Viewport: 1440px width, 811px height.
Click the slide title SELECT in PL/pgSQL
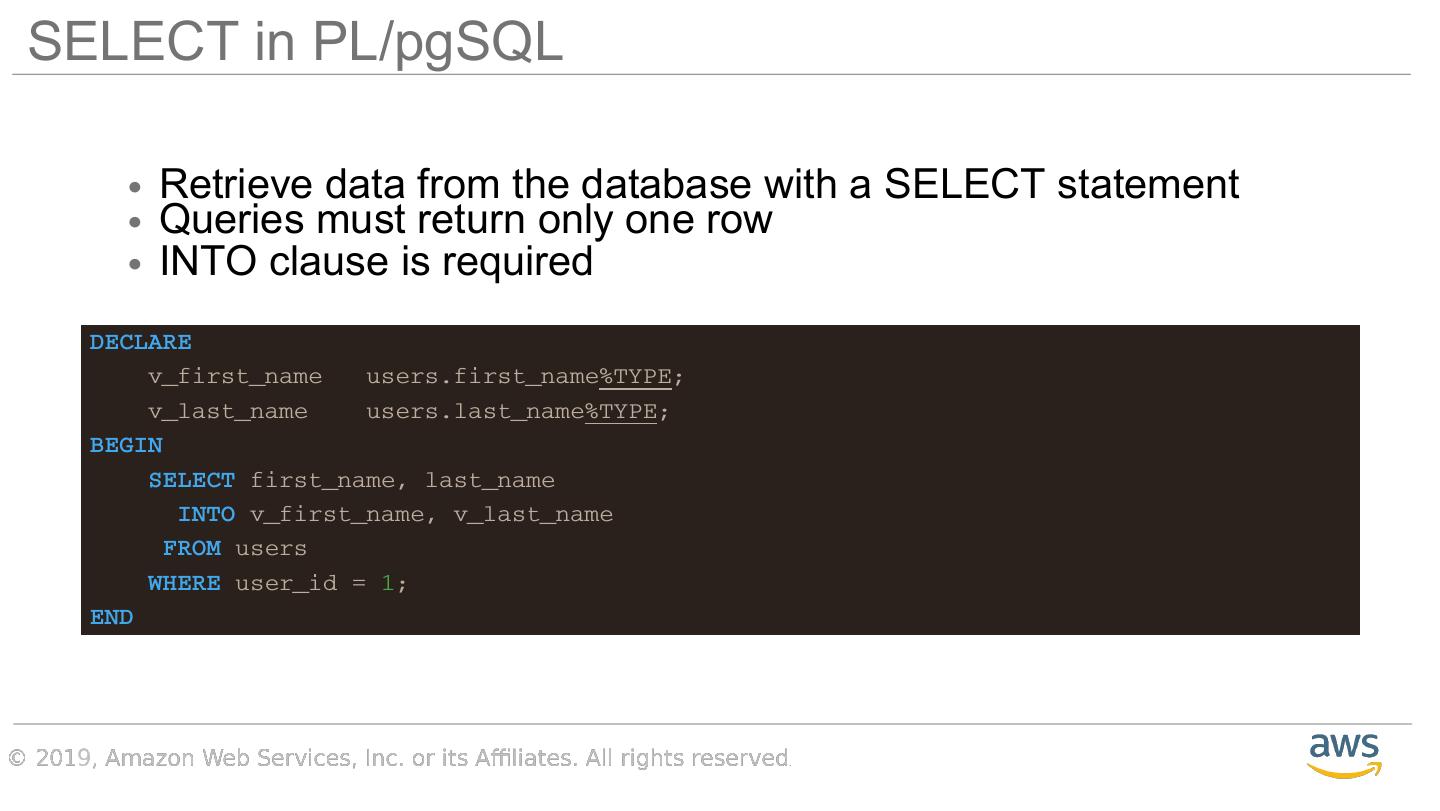click(x=295, y=42)
